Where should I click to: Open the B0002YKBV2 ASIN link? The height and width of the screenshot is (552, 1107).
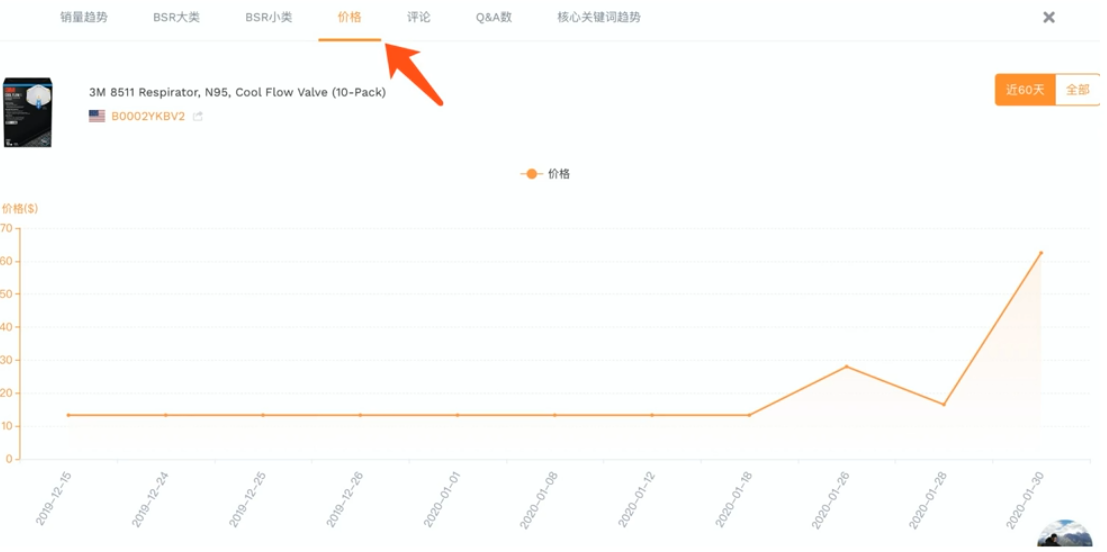(148, 116)
